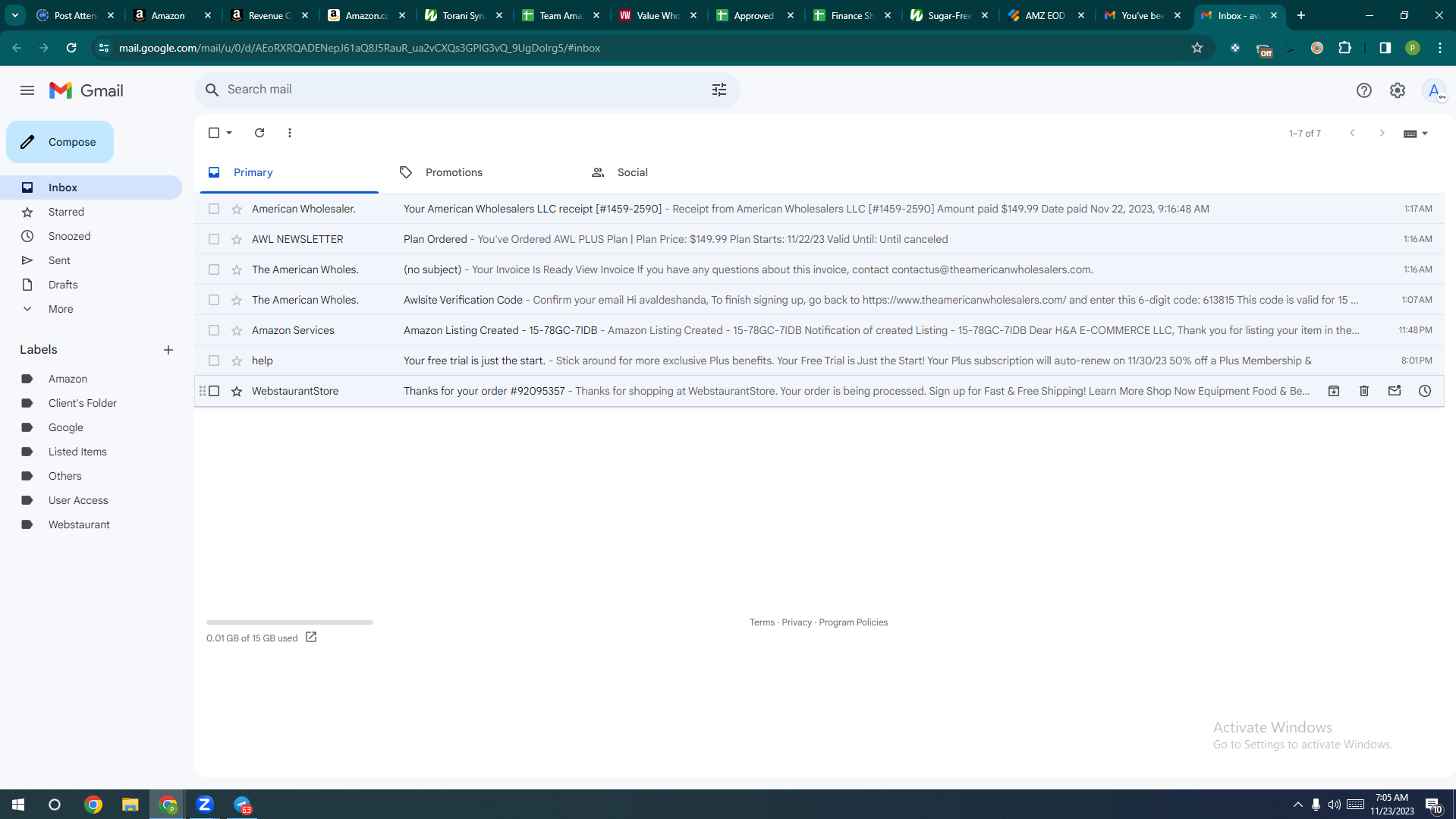Image resolution: width=1456 pixels, height=819 pixels.
Task: Star the Amazon Services email
Action: [x=237, y=330]
